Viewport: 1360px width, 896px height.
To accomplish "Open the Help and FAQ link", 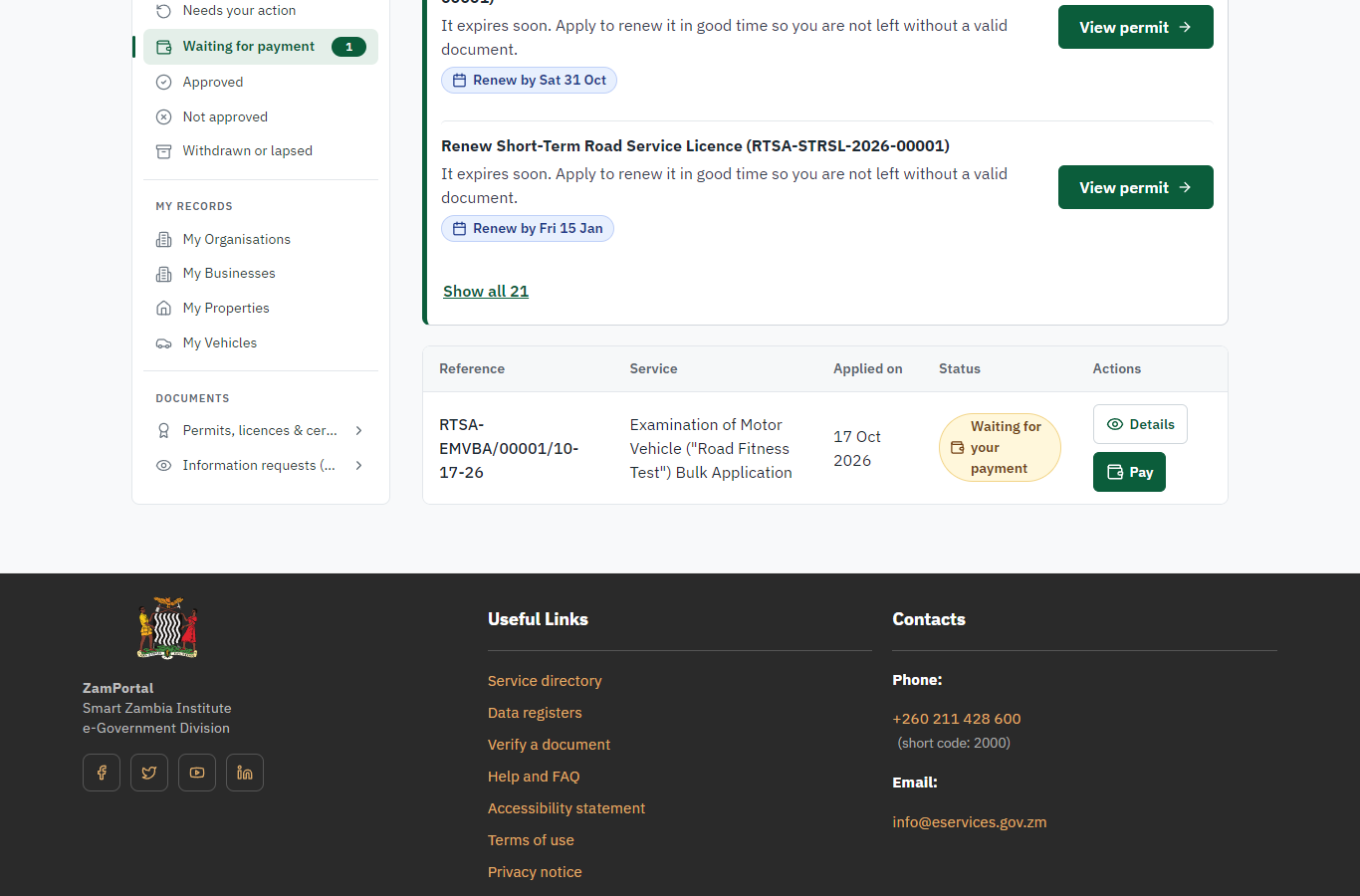I will (x=534, y=777).
